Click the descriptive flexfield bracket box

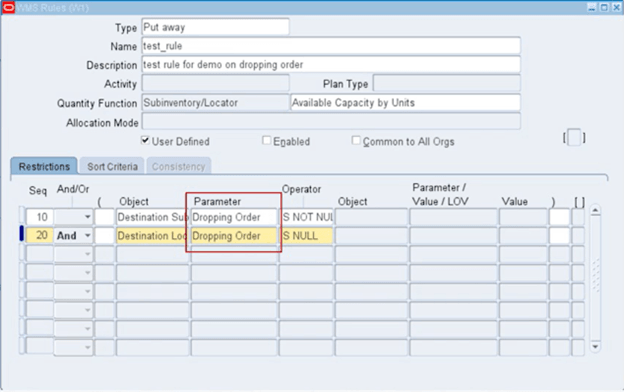click(x=574, y=138)
